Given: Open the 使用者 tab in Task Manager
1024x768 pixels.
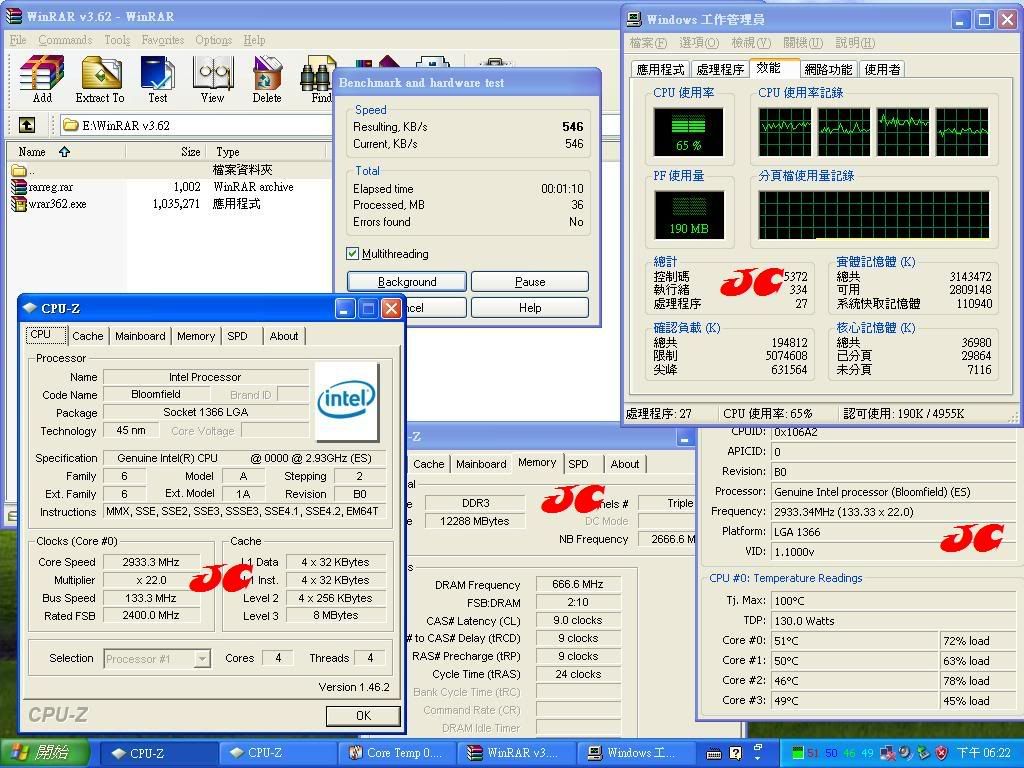Looking at the screenshot, I should click(x=882, y=69).
